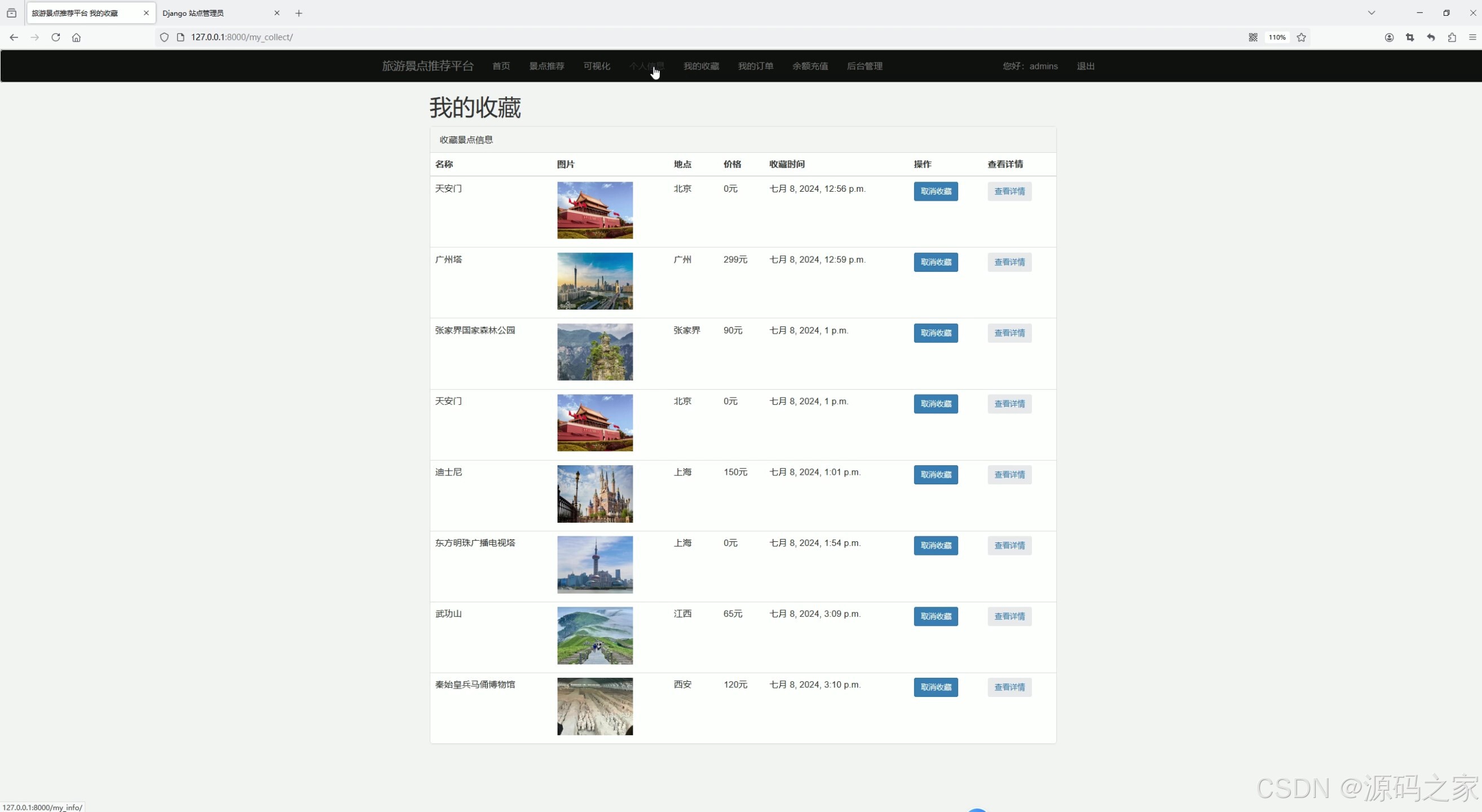Open the QR code icon in address bar
1482x812 pixels.
click(1253, 37)
